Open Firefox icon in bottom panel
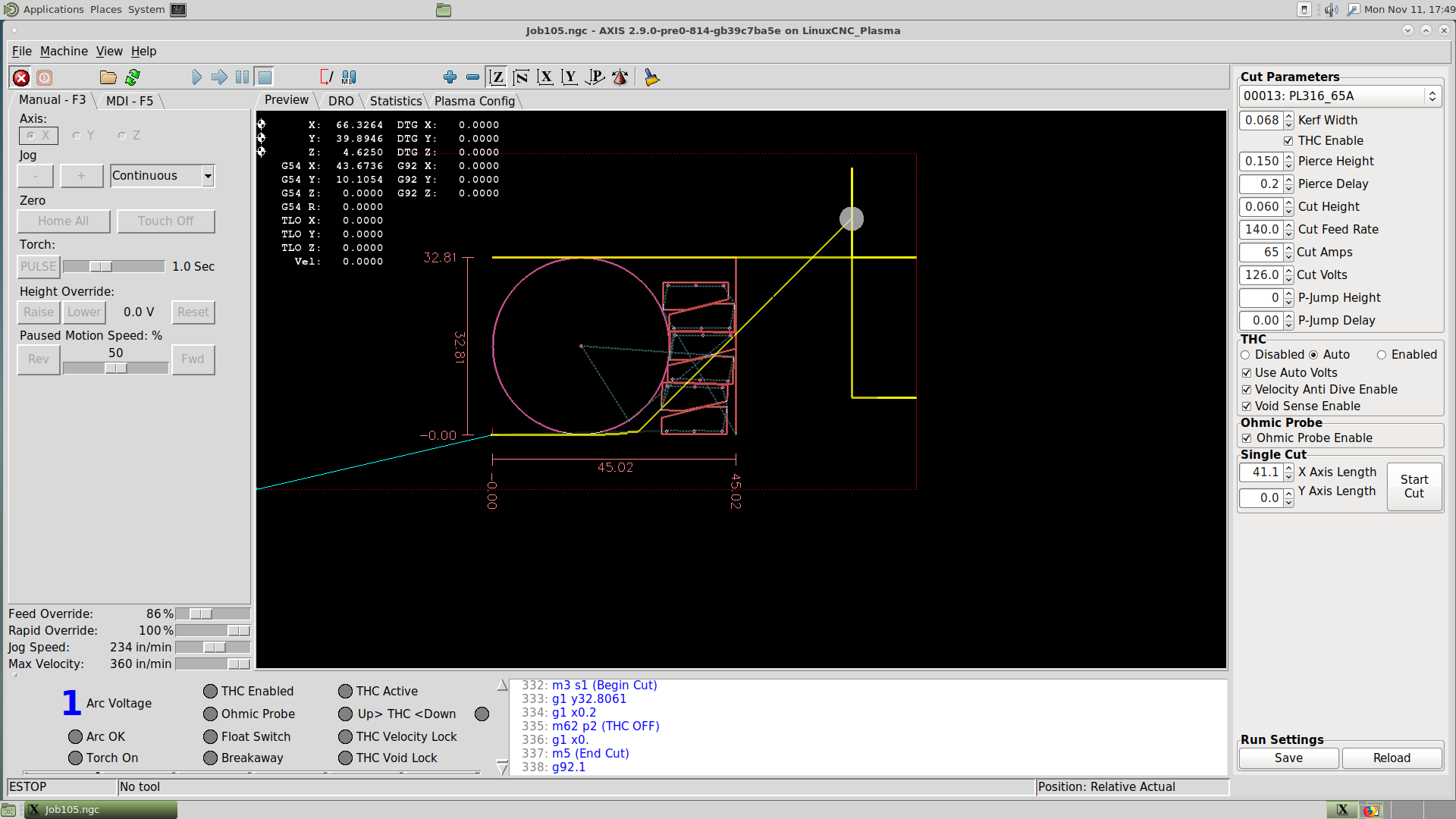Viewport: 1456px width, 819px height. 1371,810
